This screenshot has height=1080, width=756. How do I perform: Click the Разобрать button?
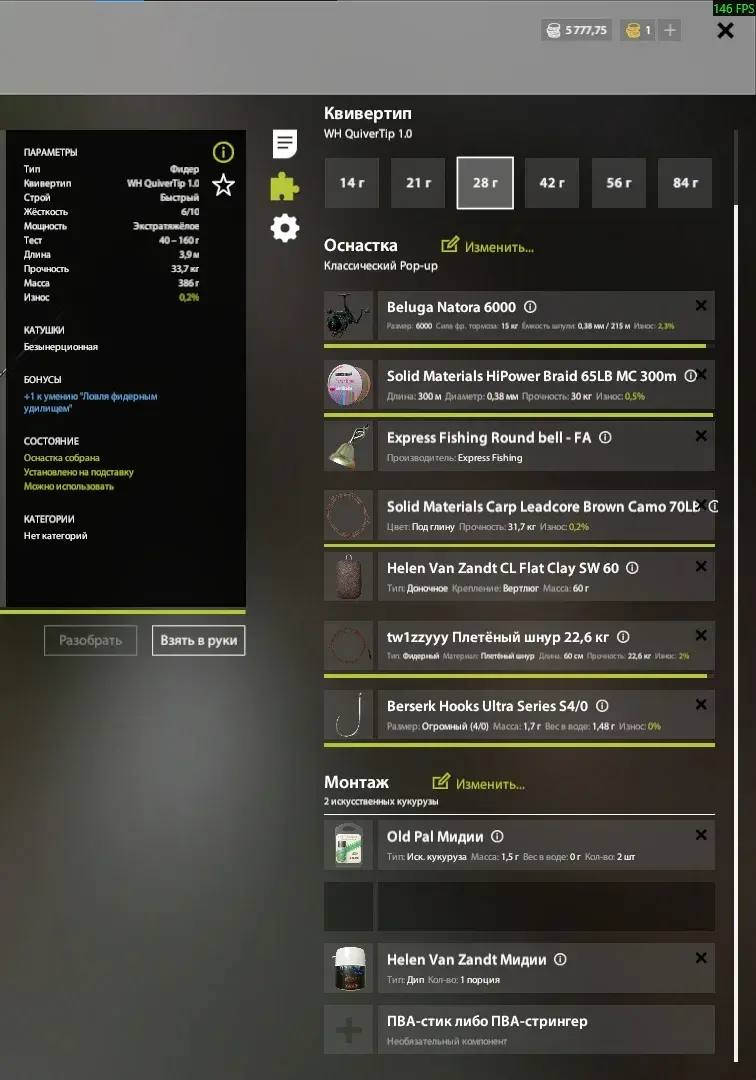(x=90, y=641)
